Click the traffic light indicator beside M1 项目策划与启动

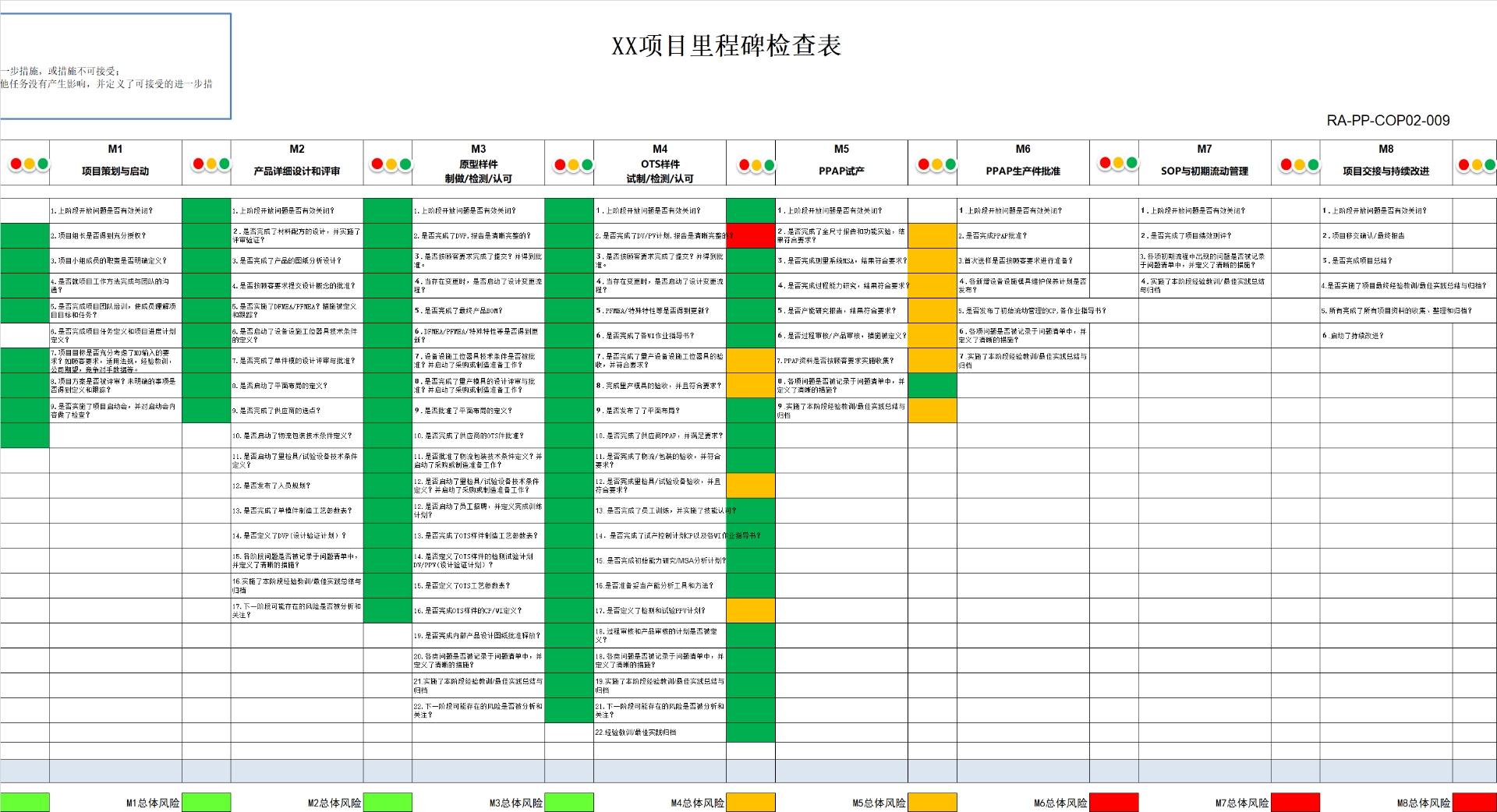pyautogui.click(x=28, y=164)
